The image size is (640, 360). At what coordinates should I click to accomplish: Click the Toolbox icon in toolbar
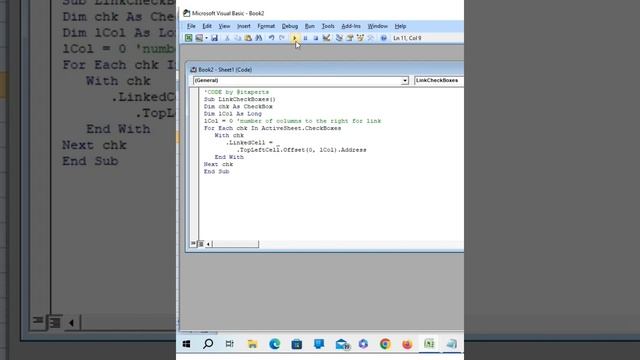[x=371, y=38]
